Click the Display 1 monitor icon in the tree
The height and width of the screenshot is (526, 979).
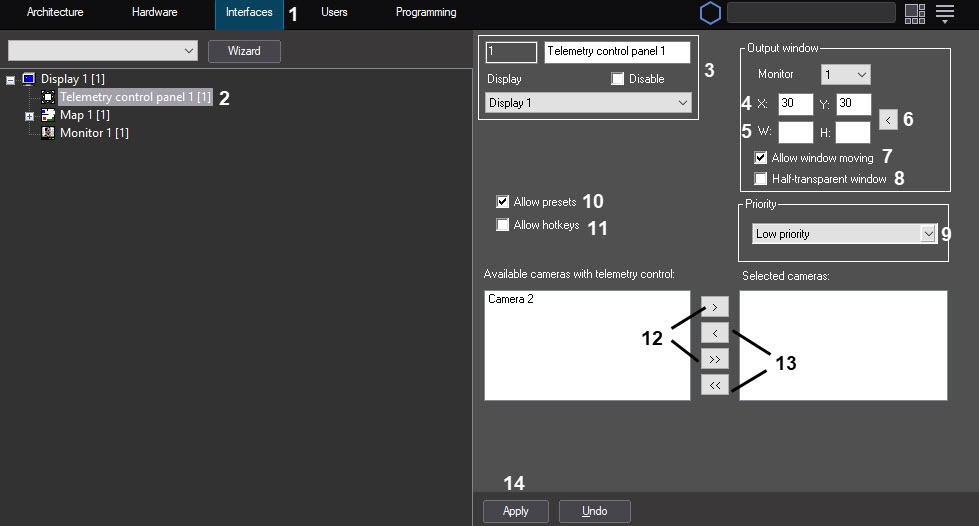pyautogui.click(x=29, y=79)
